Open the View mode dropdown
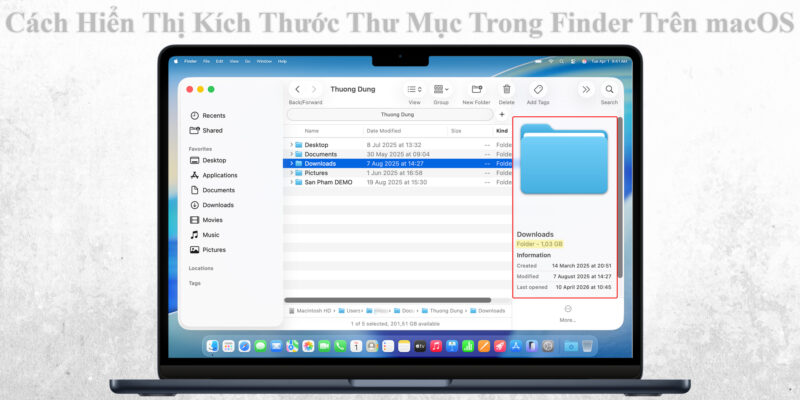The height and width of the screenshot is (400, 800). [x=414, y=89]
